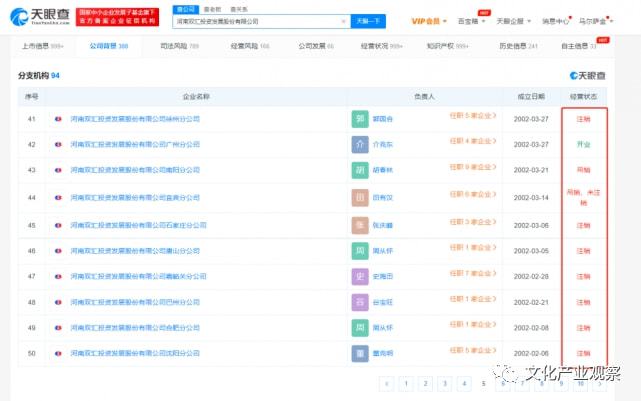This screenshot has height=401, width=641.
Task: Open the 合肥分公司 branch link in row 49
Action: click(x=135, y=328)
